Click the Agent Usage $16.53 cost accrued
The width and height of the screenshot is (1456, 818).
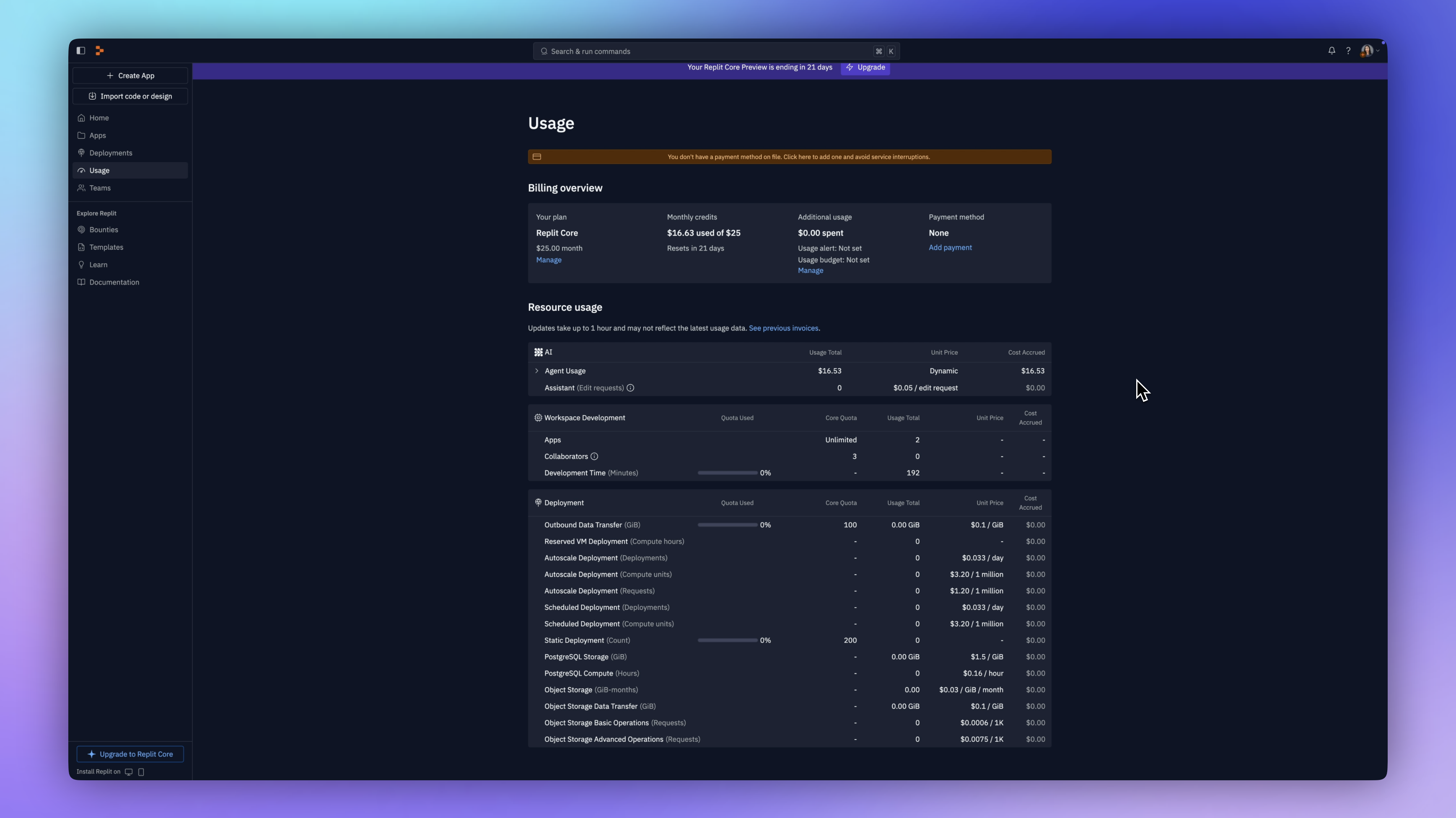(1033, 371)
